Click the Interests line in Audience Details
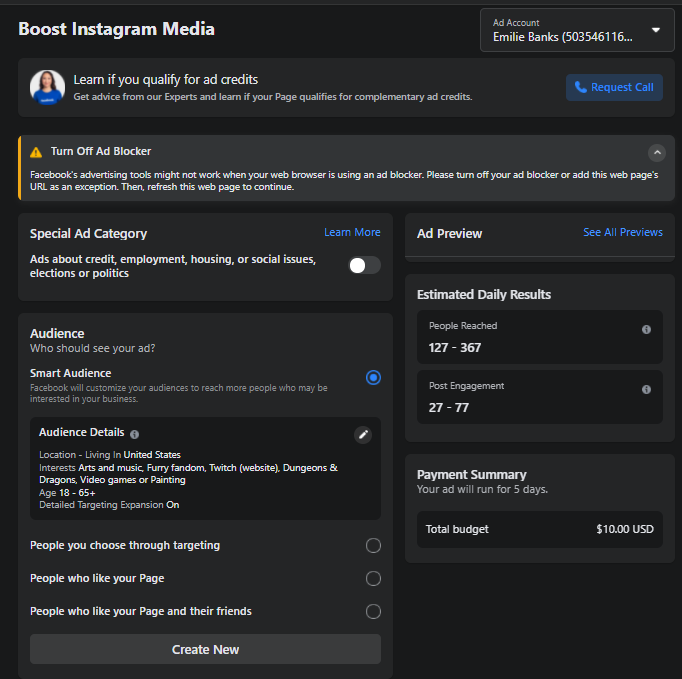Viewport: 682px width, 679px height. [x=188, y=474]
